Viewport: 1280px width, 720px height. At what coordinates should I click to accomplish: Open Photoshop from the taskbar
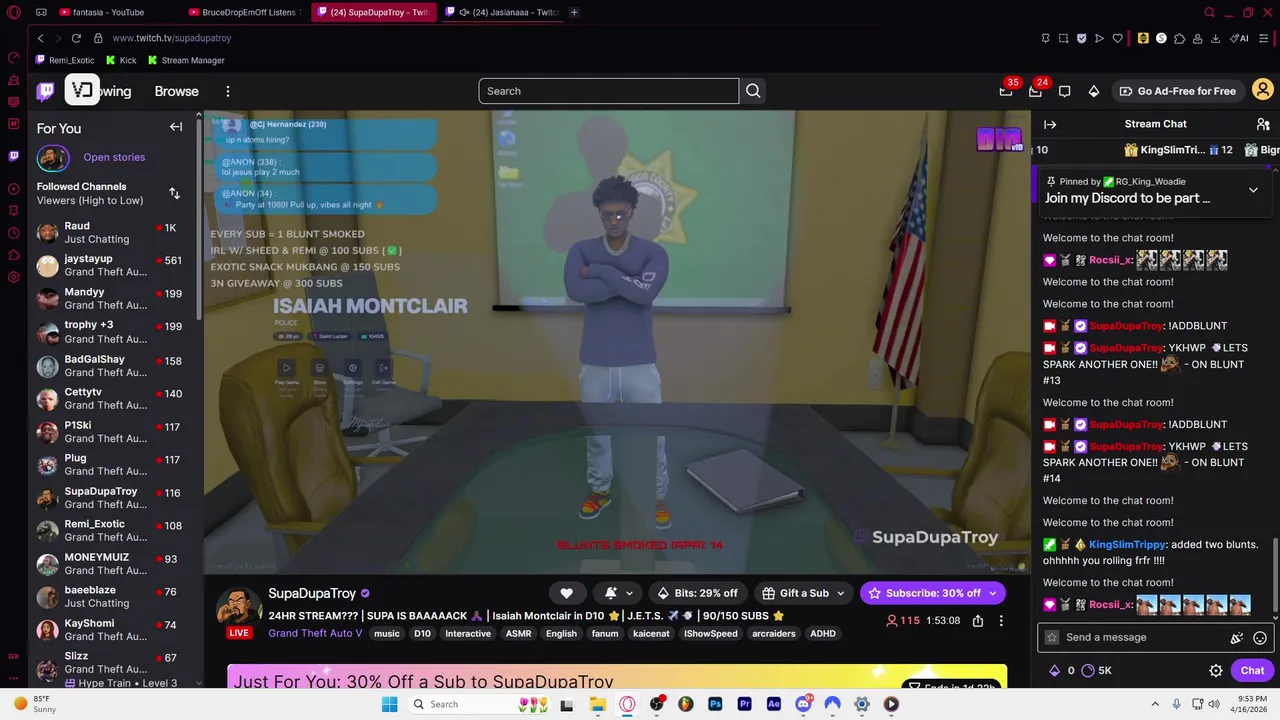tap(715, 704)
